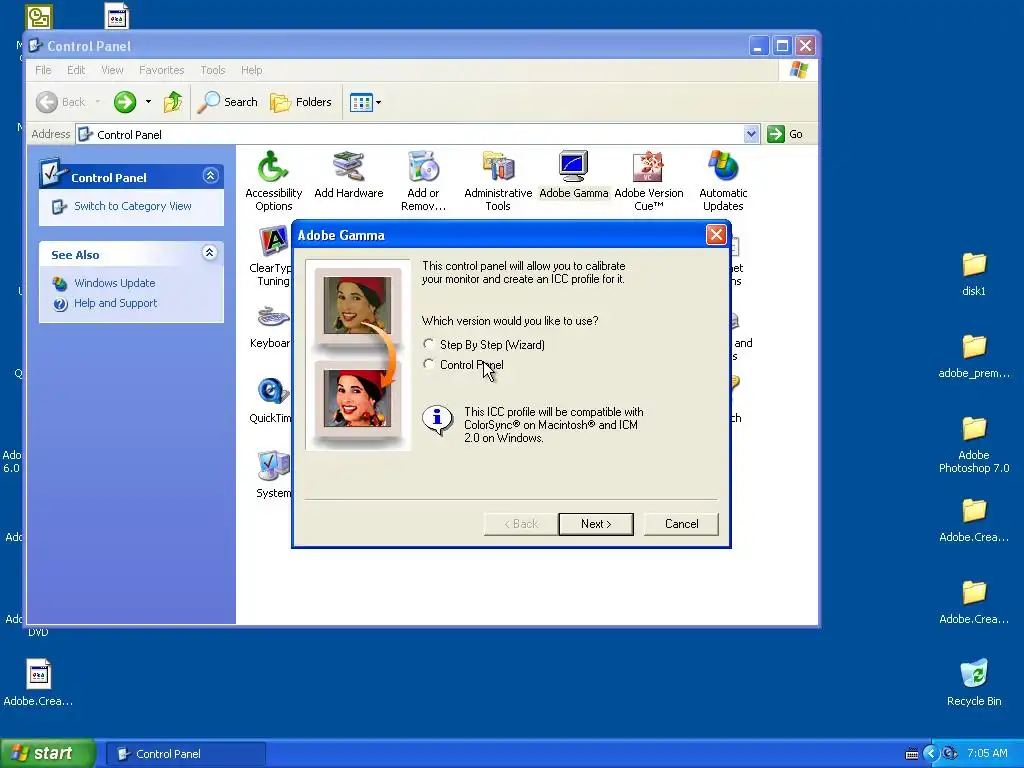Viewport: 1024px width, 768px height.
Task: Open Help and Support link
Action: coord(116,303)
